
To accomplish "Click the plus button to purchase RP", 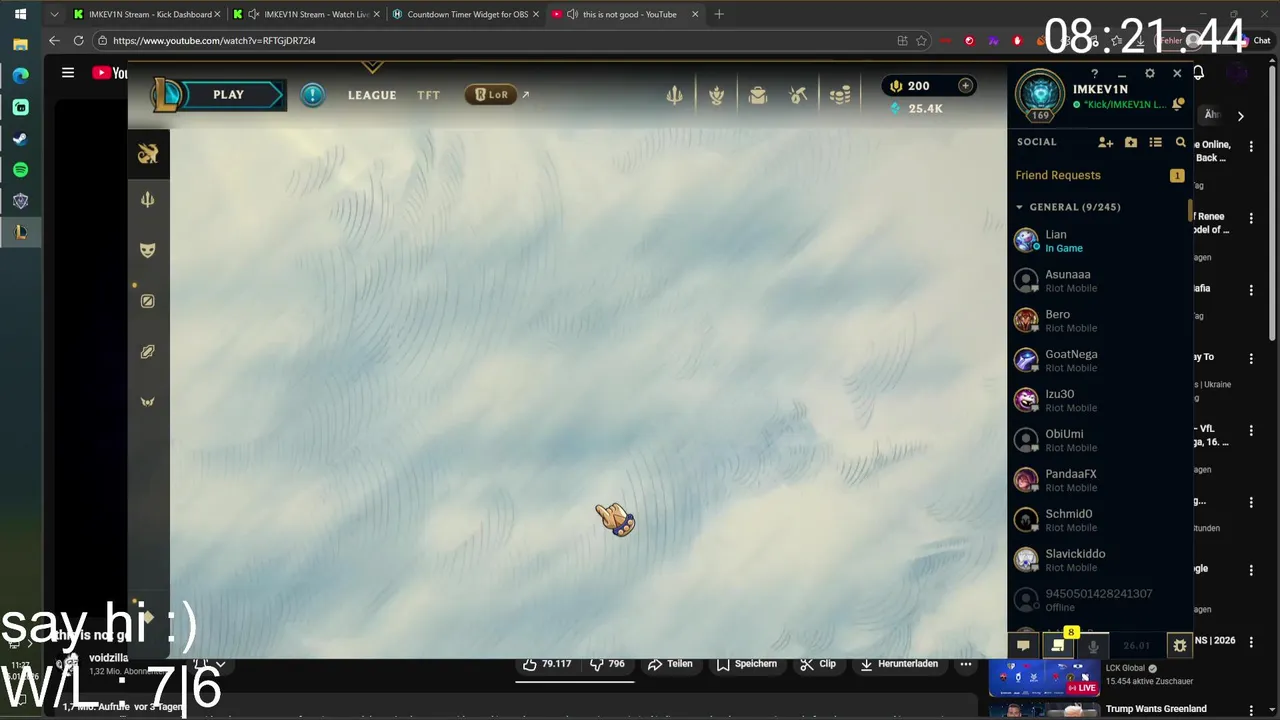I will pos(965,86).
